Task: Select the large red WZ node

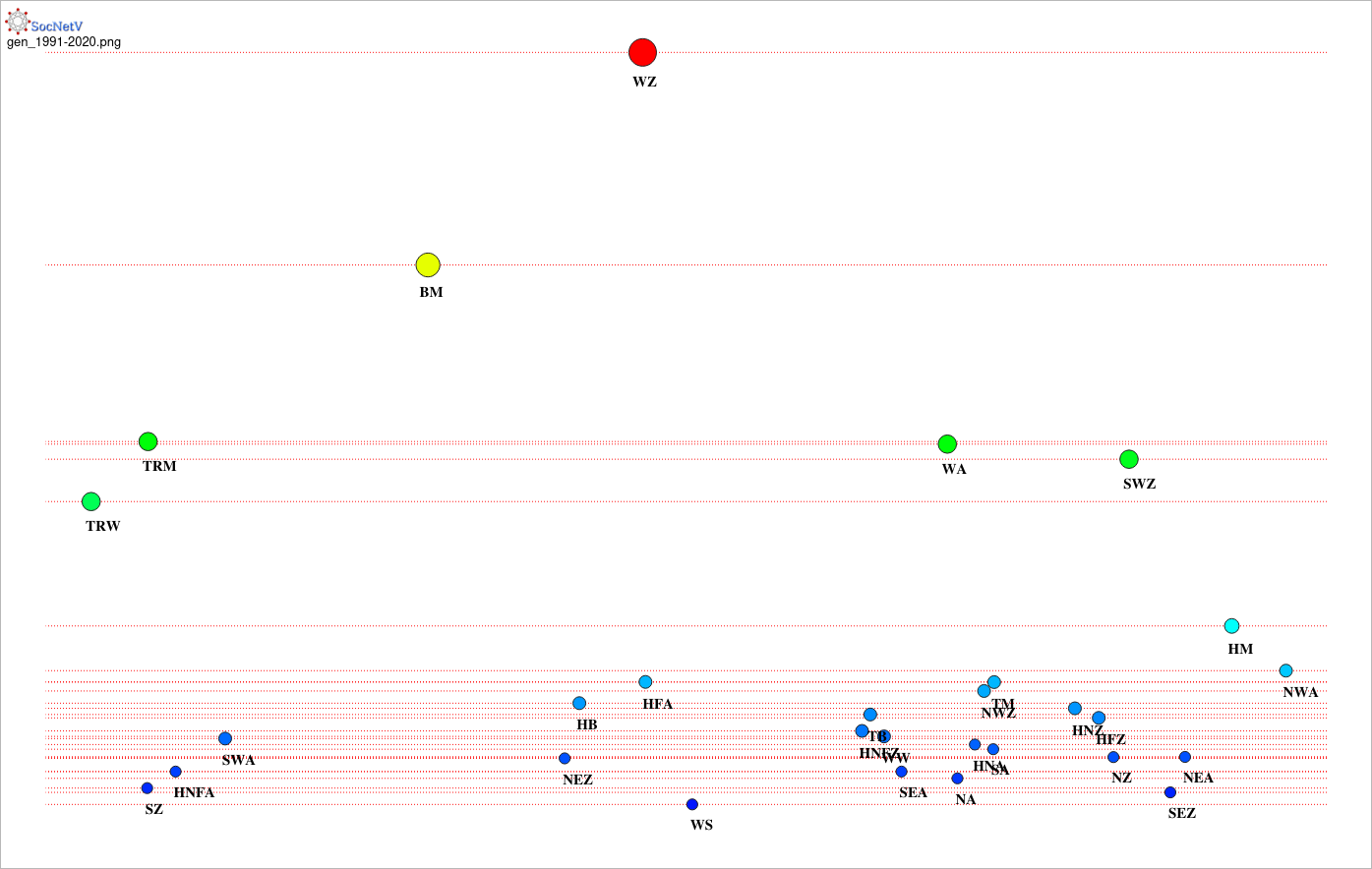Action: point(642,52)
